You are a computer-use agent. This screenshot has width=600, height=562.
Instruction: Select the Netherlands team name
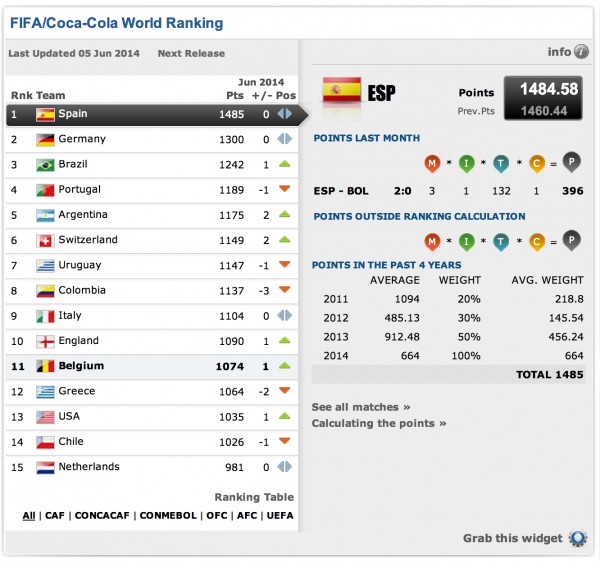[89, 467]
